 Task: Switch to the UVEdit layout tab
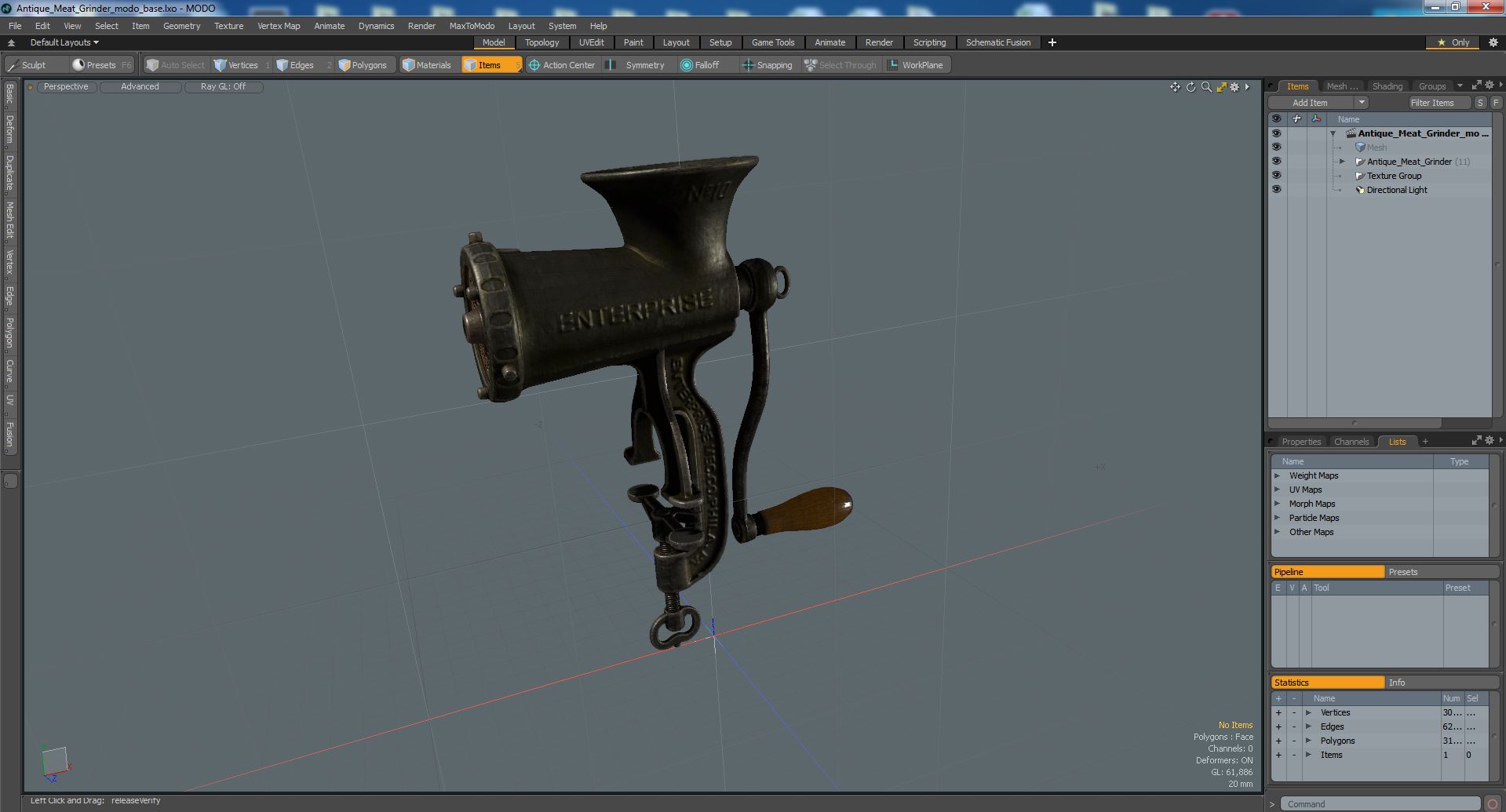pos(591,42)
